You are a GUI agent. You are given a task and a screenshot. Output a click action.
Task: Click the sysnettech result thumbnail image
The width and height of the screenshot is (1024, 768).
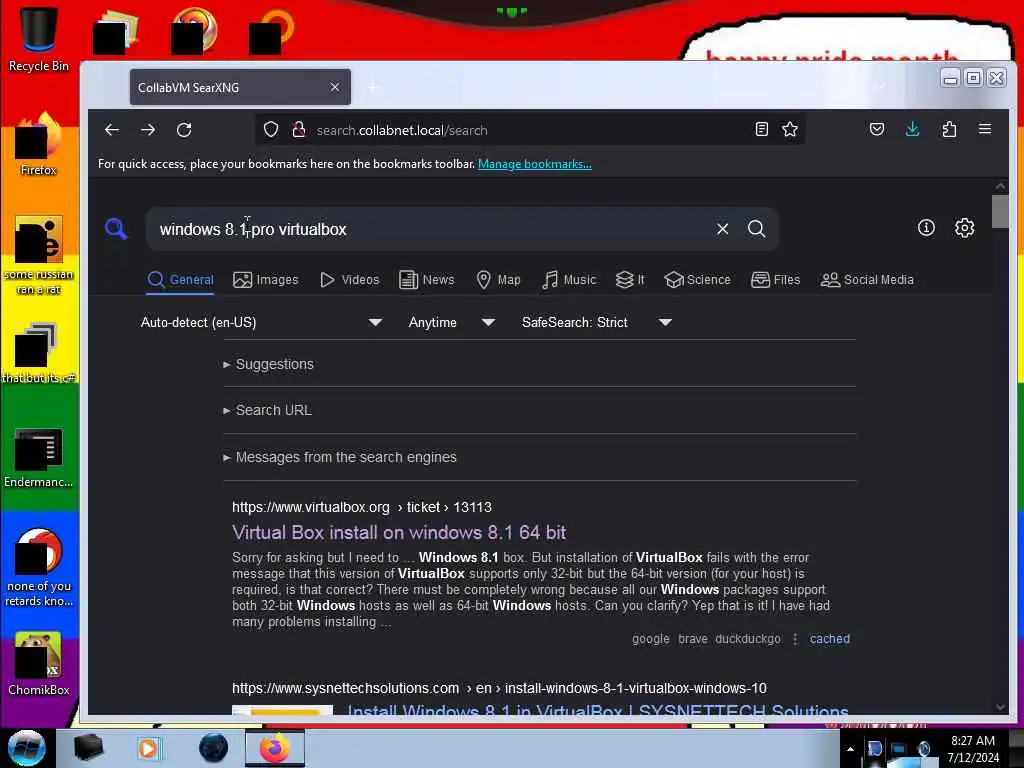coord(282,710)
